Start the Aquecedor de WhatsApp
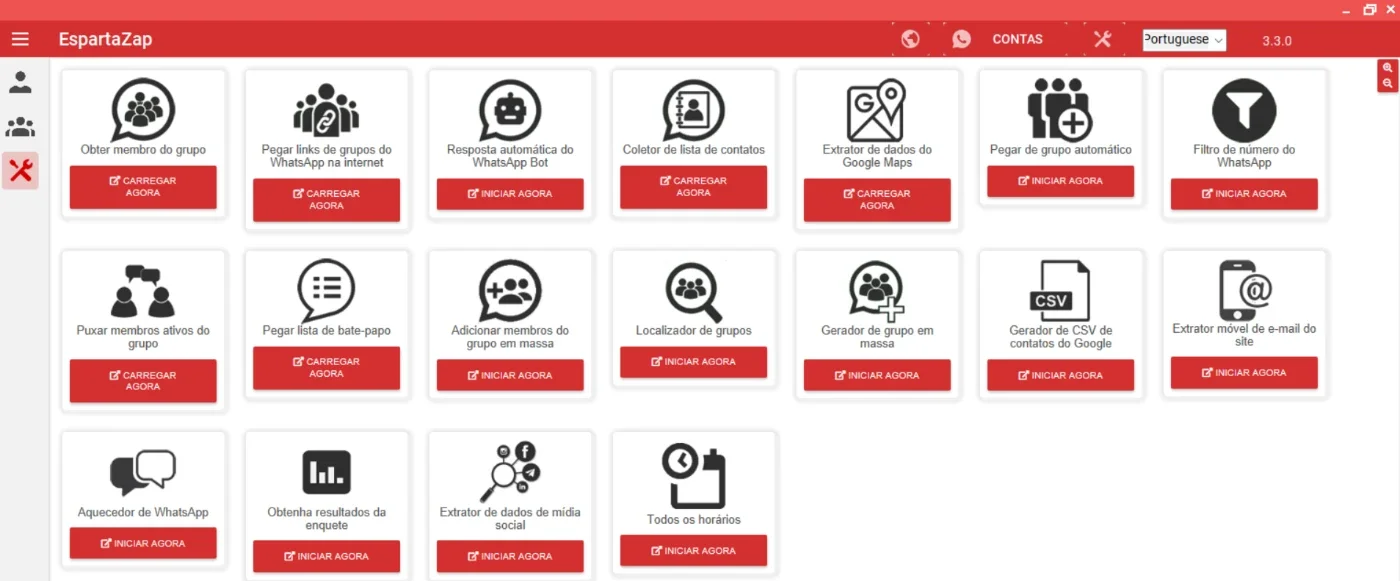1400x581 pixels. (x=143, y=543)
